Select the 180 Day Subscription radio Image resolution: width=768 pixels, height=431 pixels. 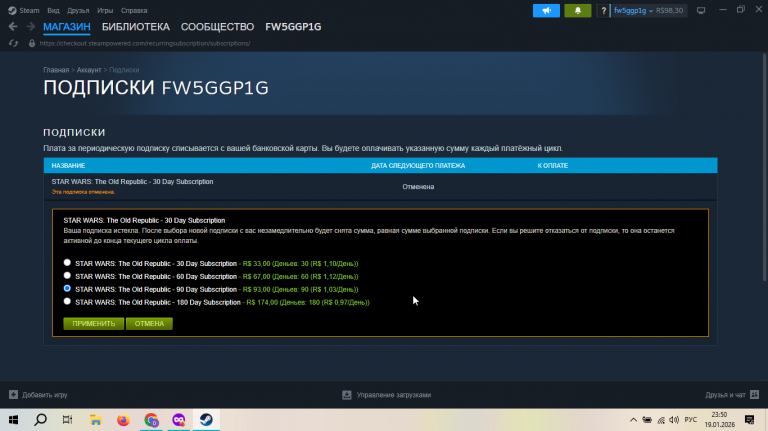67,302
